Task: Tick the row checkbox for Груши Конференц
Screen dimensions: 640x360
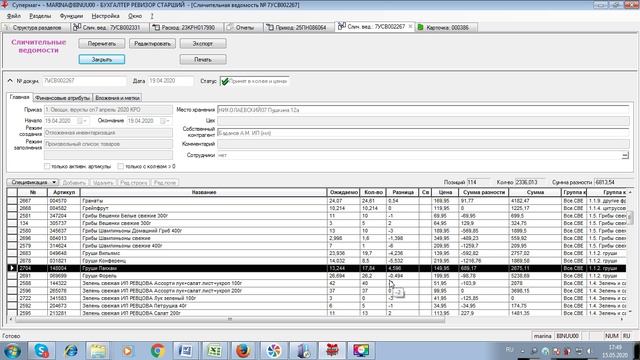Action: [x=12, y=261]
